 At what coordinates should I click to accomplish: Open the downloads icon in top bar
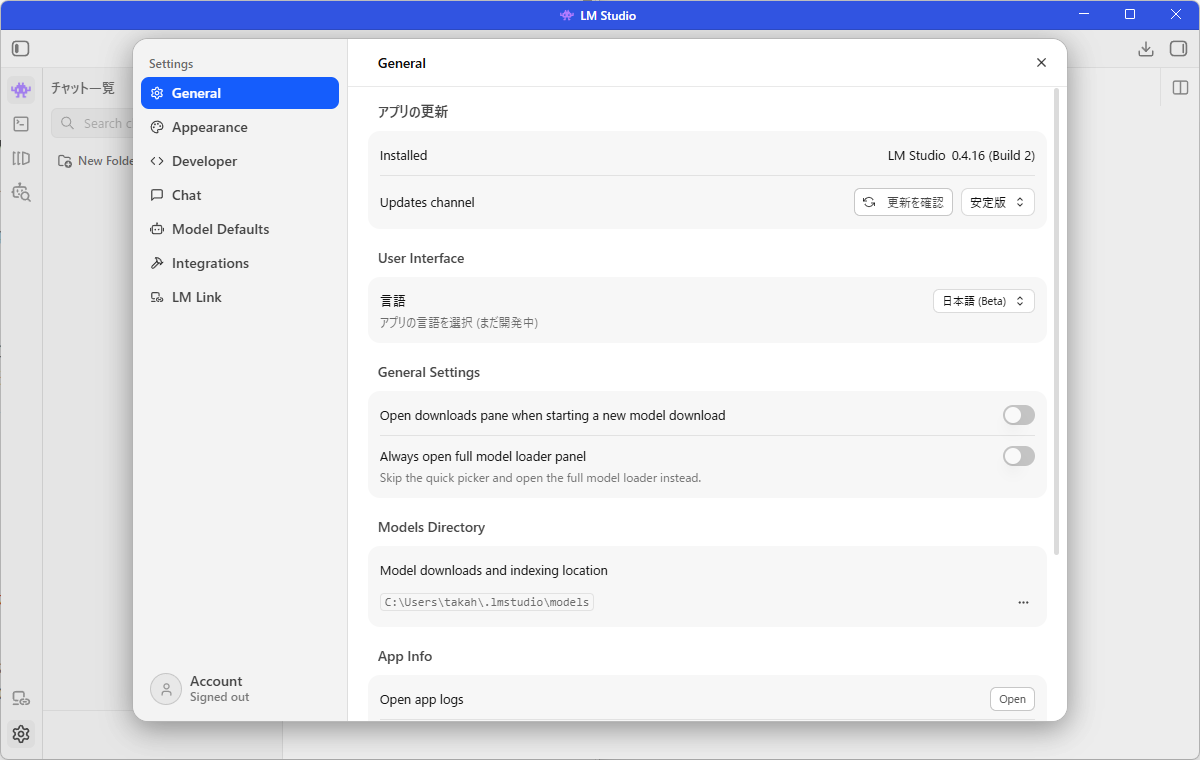click(x=1146, y=49)
